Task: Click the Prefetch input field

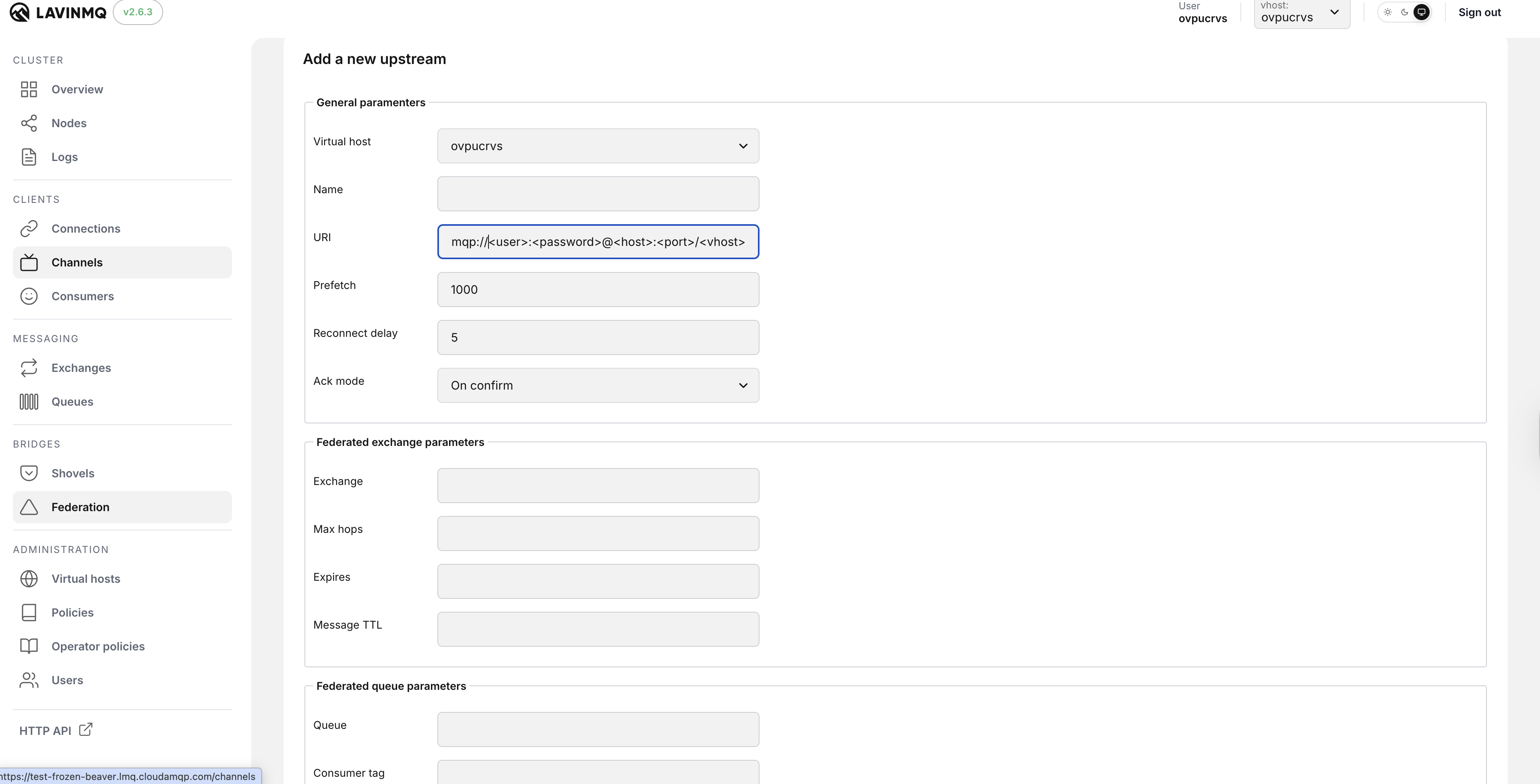Action: [598, 290]
